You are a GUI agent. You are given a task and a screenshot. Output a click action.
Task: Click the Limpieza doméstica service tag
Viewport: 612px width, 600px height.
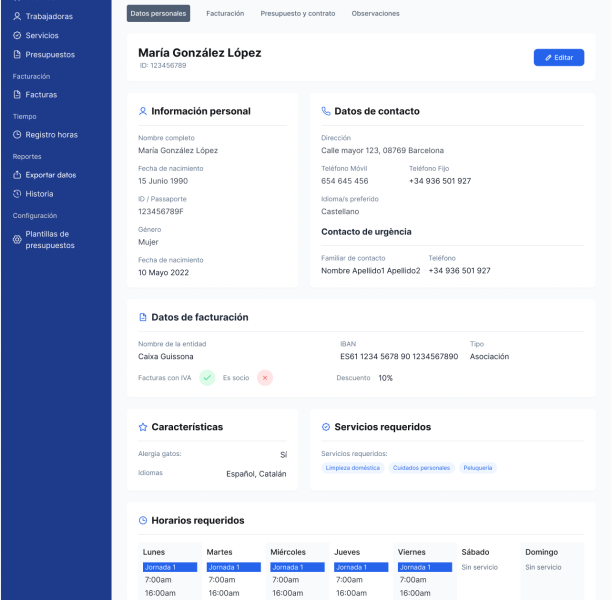353,468
